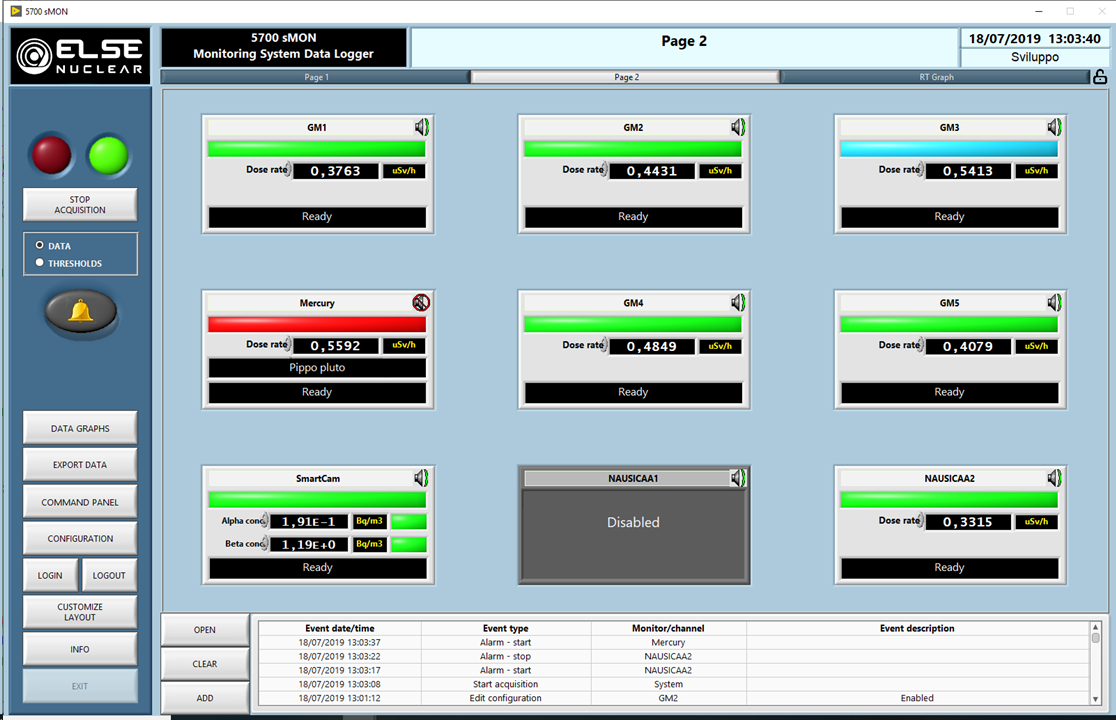Open the RT Graph tab
The height and width of the screenshot is (720, 1116).
pyautogui.click(x=936, y=77)
